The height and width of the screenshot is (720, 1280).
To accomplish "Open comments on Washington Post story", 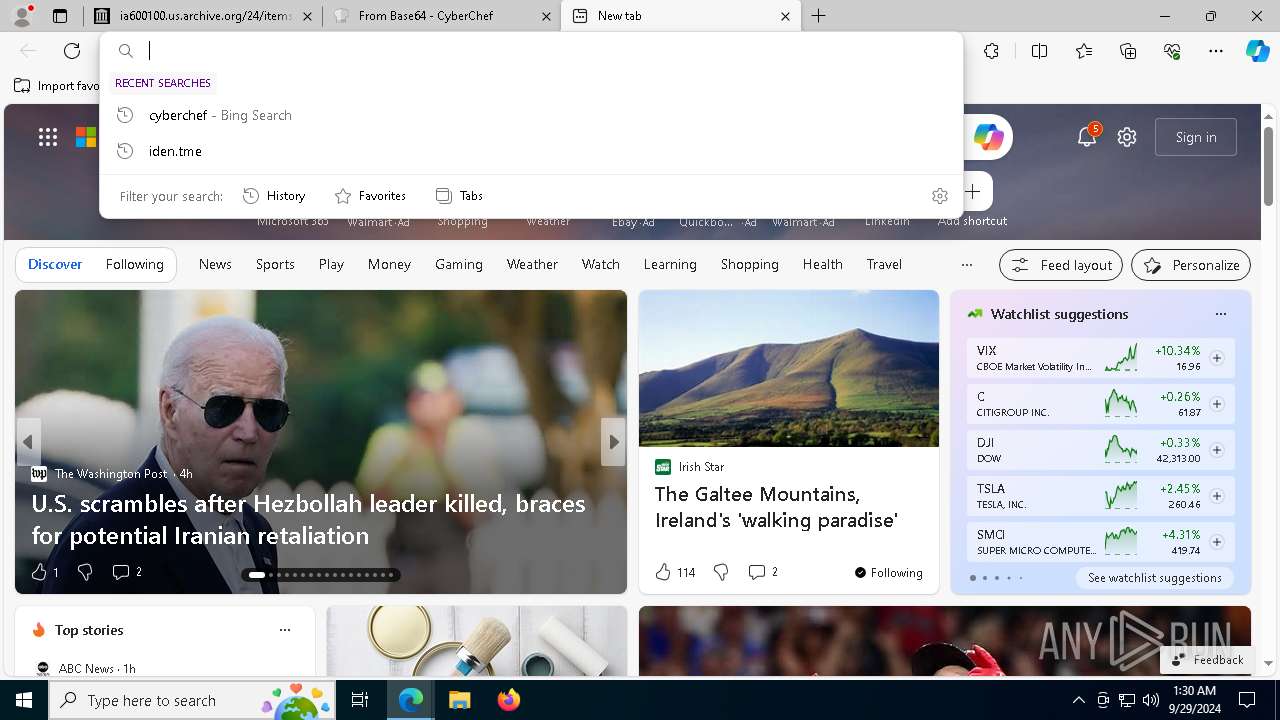I will click(x=127, y=572).
